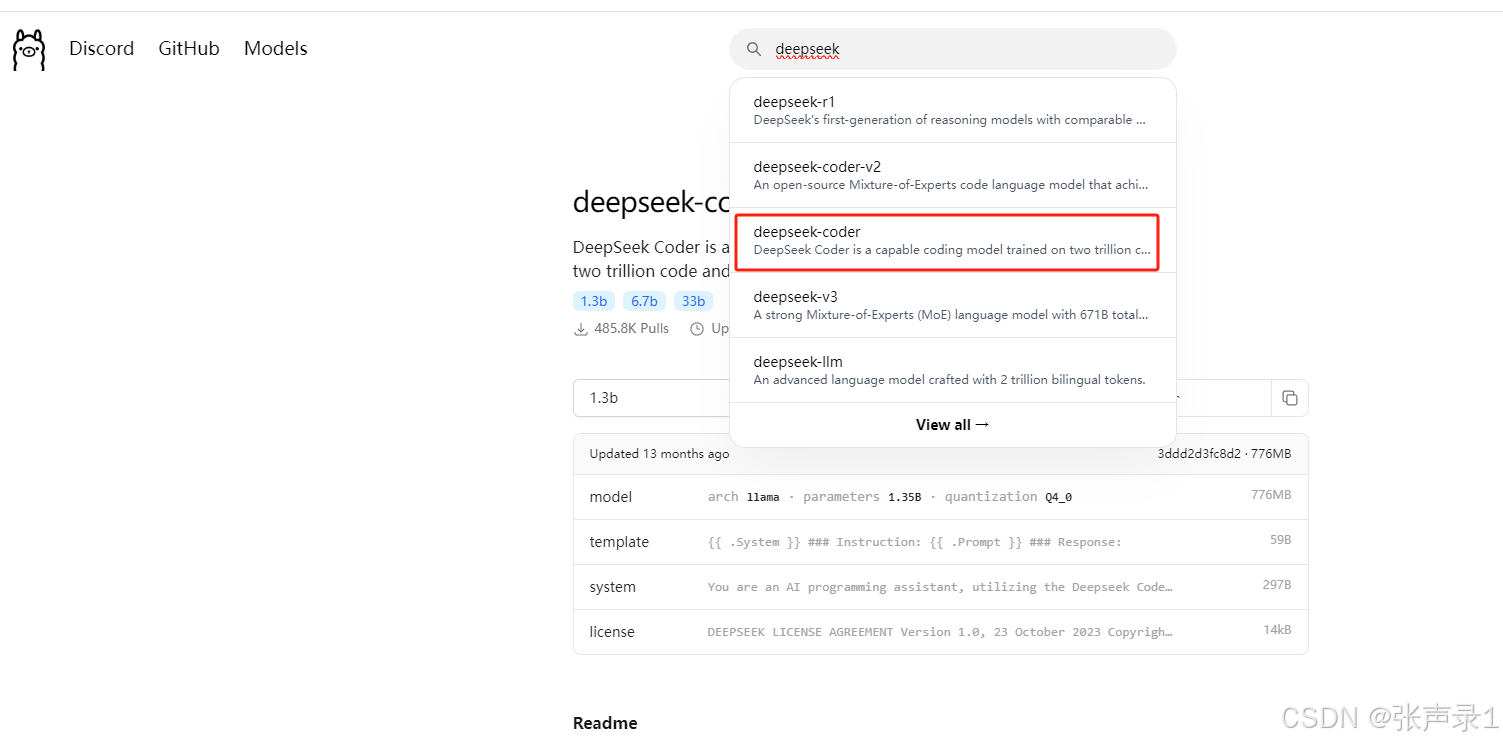Click the search magnifier icon
The height and width of the screenshot is (744, 1503).
754,49
